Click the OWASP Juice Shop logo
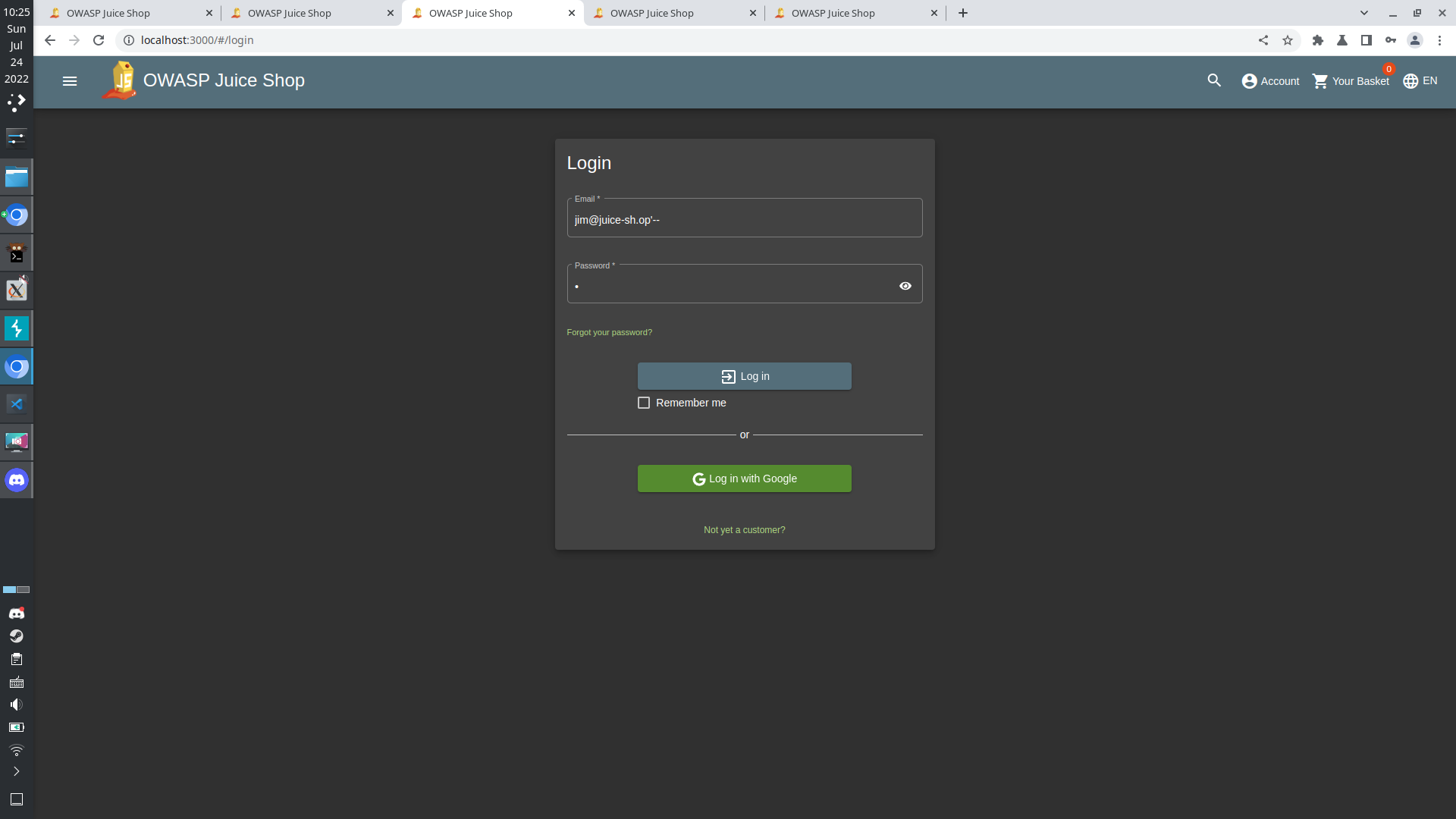This screenshot has width=1456, height=819. click(120, 80)
